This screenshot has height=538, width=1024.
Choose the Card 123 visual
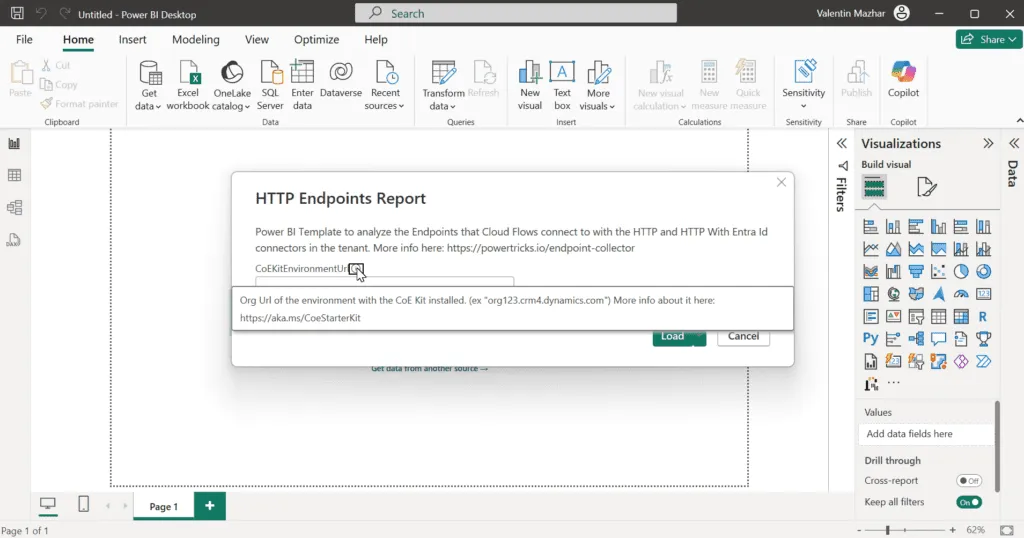point(983,294)
